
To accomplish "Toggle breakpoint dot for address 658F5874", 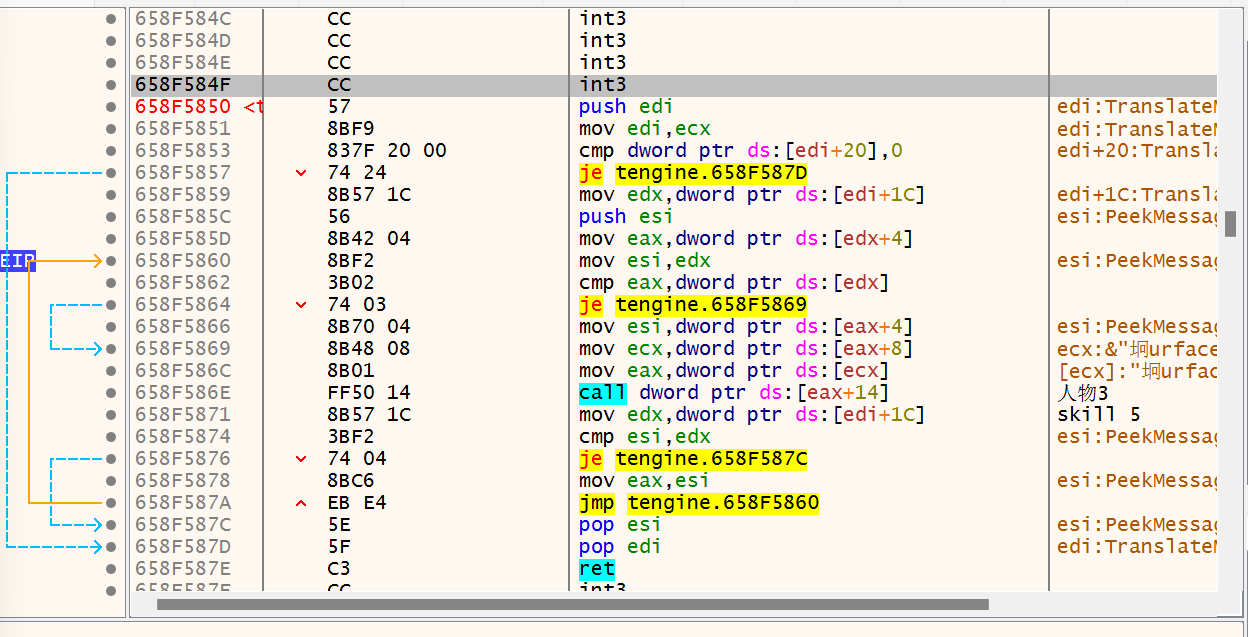I will (x=110, y=437).
